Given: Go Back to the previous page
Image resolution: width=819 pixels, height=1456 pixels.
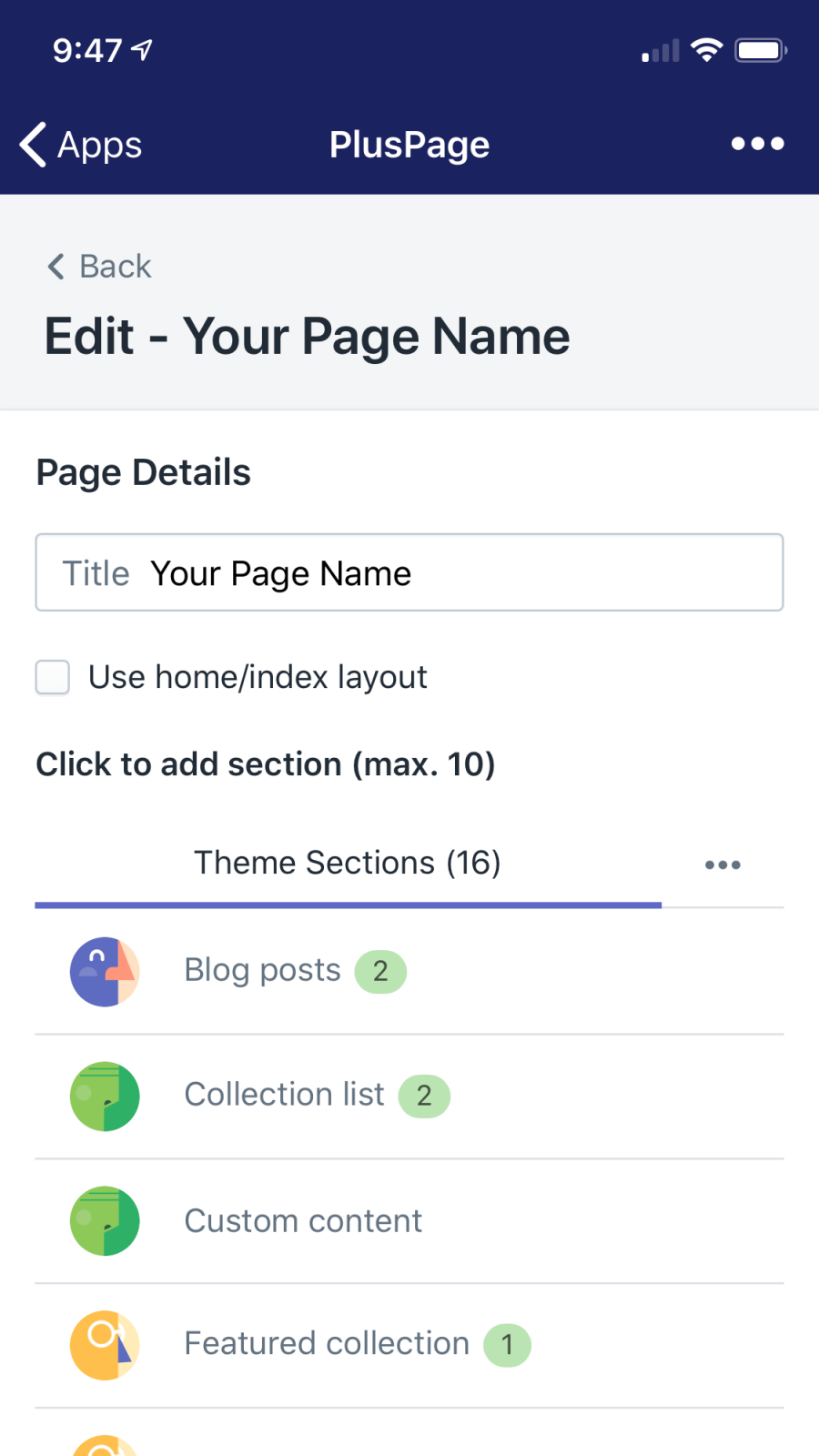Looking at the screenshot, I should pos(100,267).
